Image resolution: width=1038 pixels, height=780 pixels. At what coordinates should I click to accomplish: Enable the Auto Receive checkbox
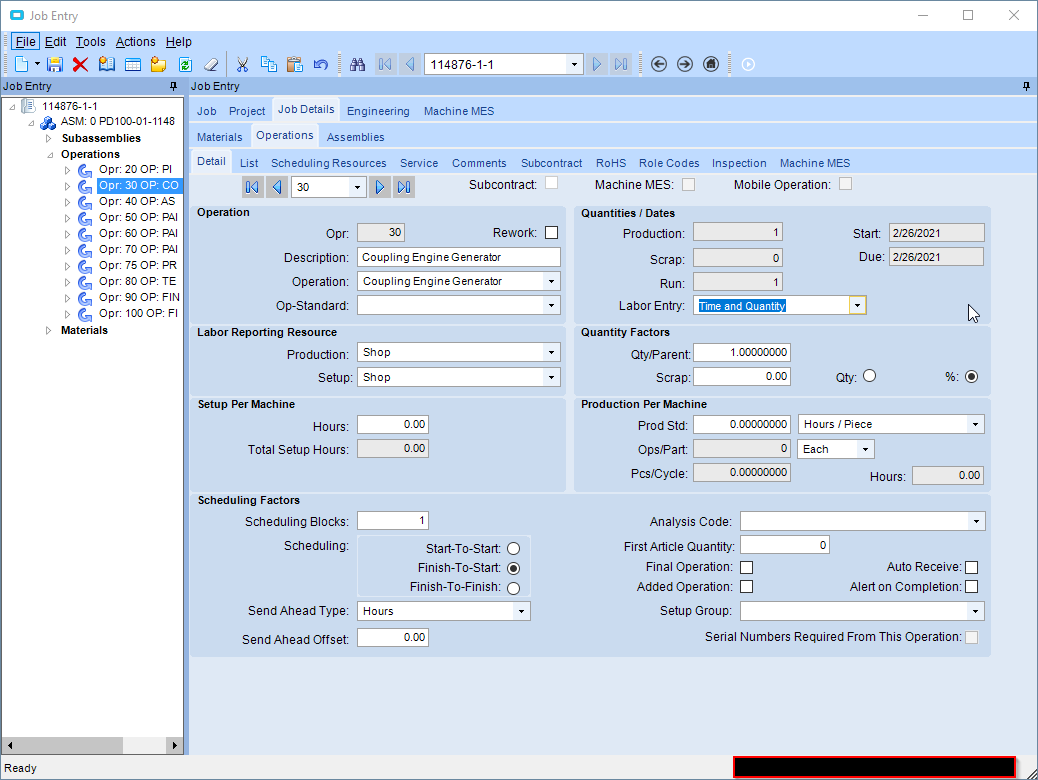pyautogui.click(x=971, y=567)
